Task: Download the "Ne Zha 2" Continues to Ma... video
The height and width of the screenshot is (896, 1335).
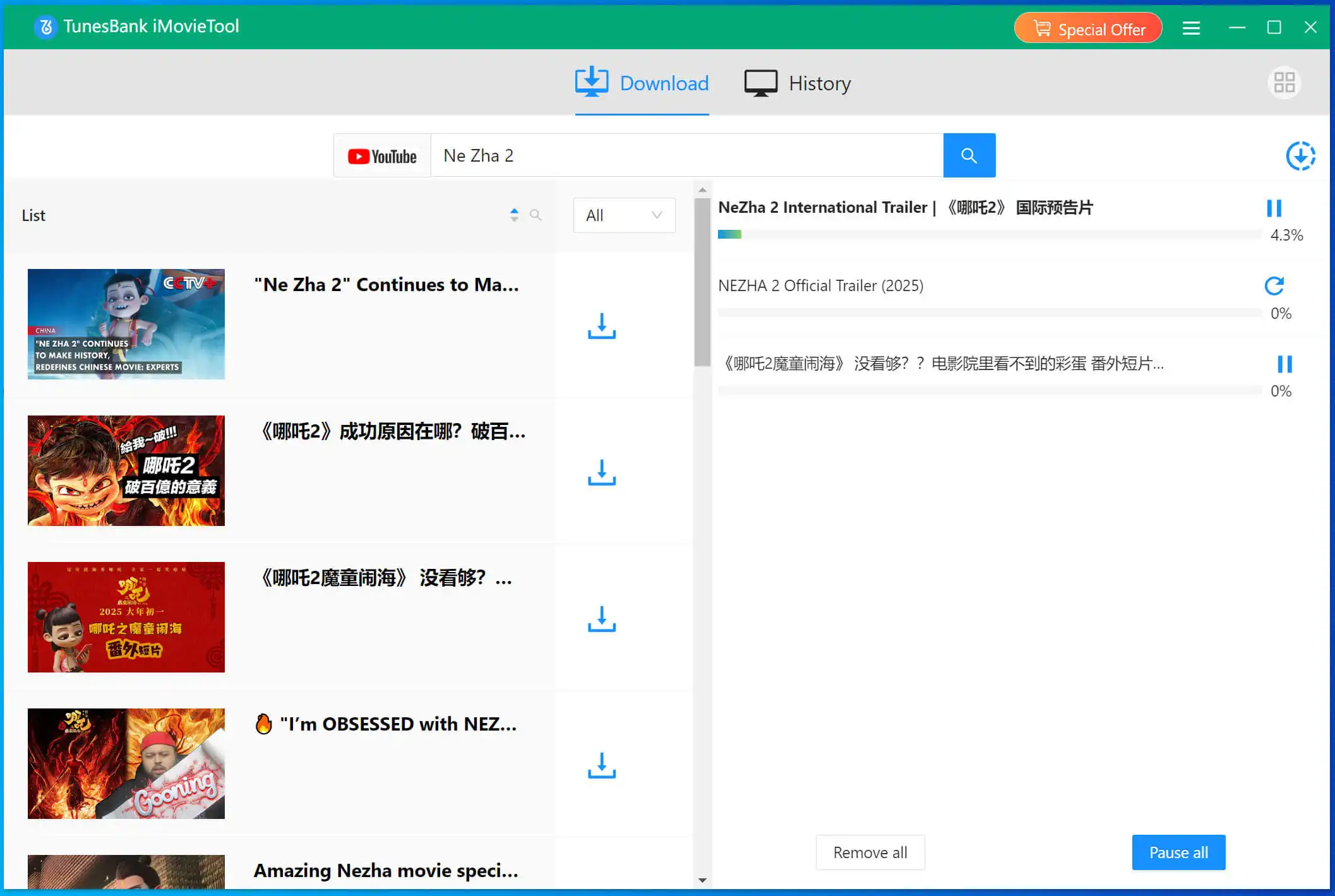Action: tap(602, 326)
